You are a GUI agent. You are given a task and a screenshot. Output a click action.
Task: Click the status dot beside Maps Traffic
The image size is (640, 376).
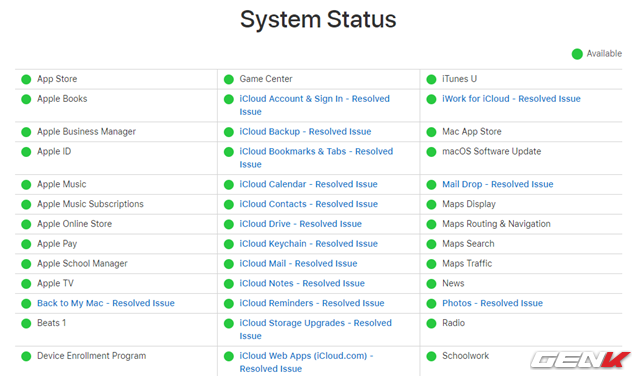click(431, 264)
